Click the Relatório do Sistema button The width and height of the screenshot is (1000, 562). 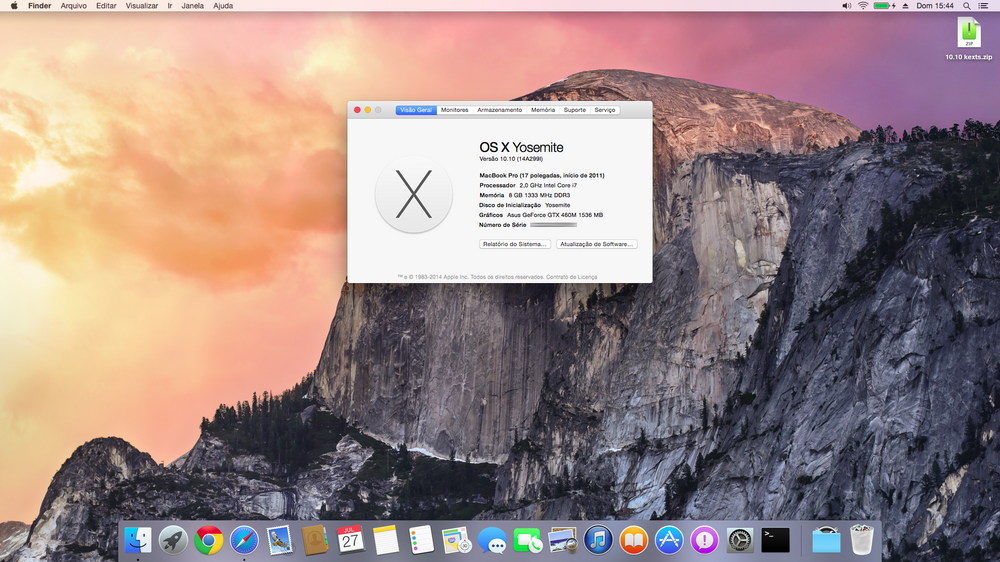[515, 244]
